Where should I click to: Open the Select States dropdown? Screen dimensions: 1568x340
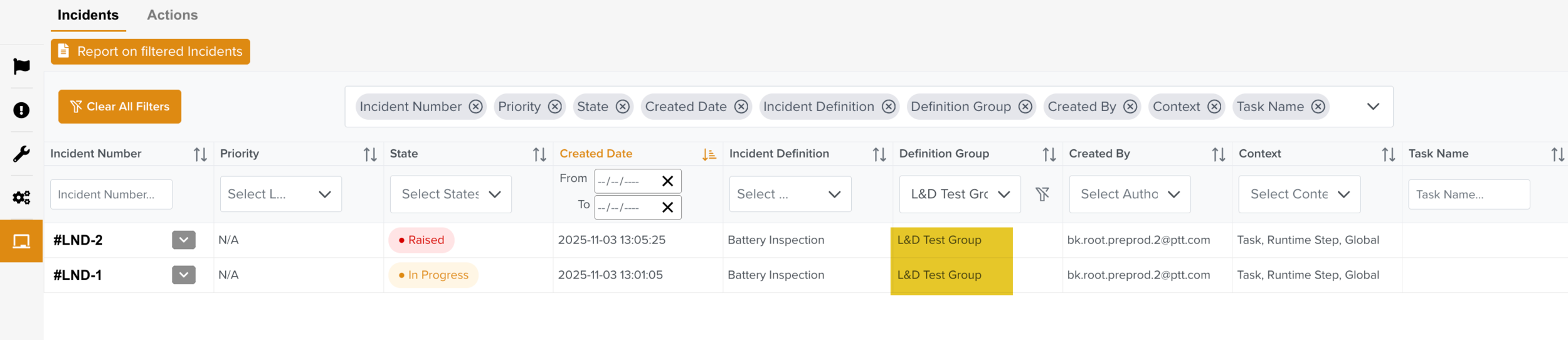pyautogui.click(x=450, y=194)
